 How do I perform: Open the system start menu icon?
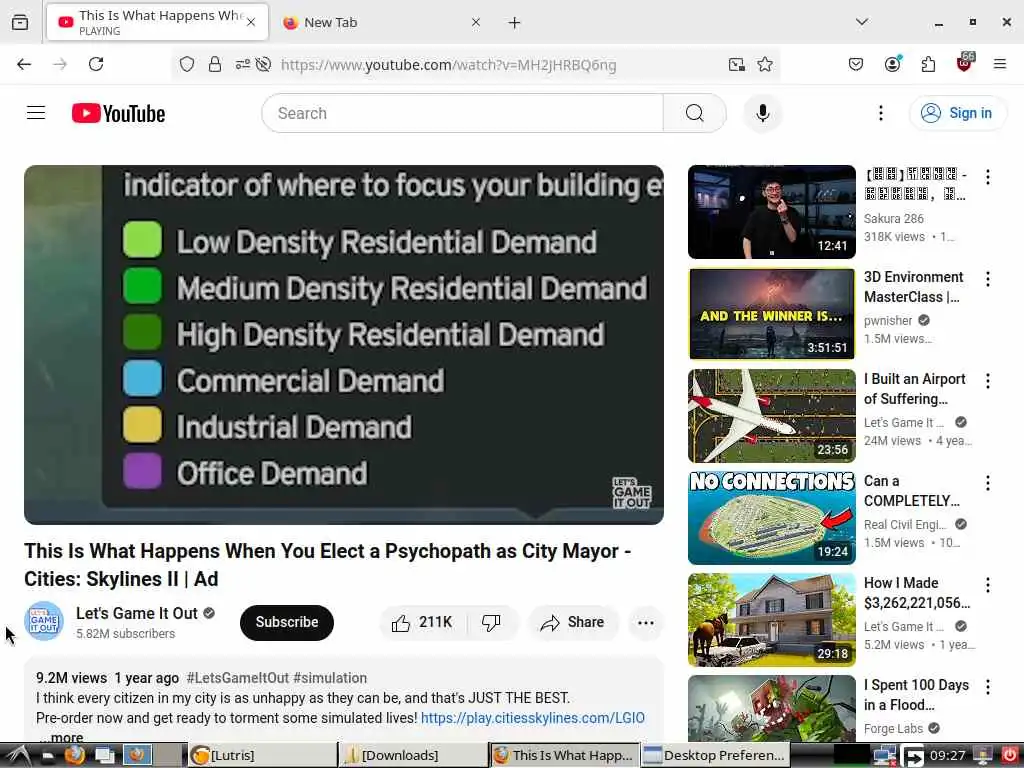coord(17,755)
